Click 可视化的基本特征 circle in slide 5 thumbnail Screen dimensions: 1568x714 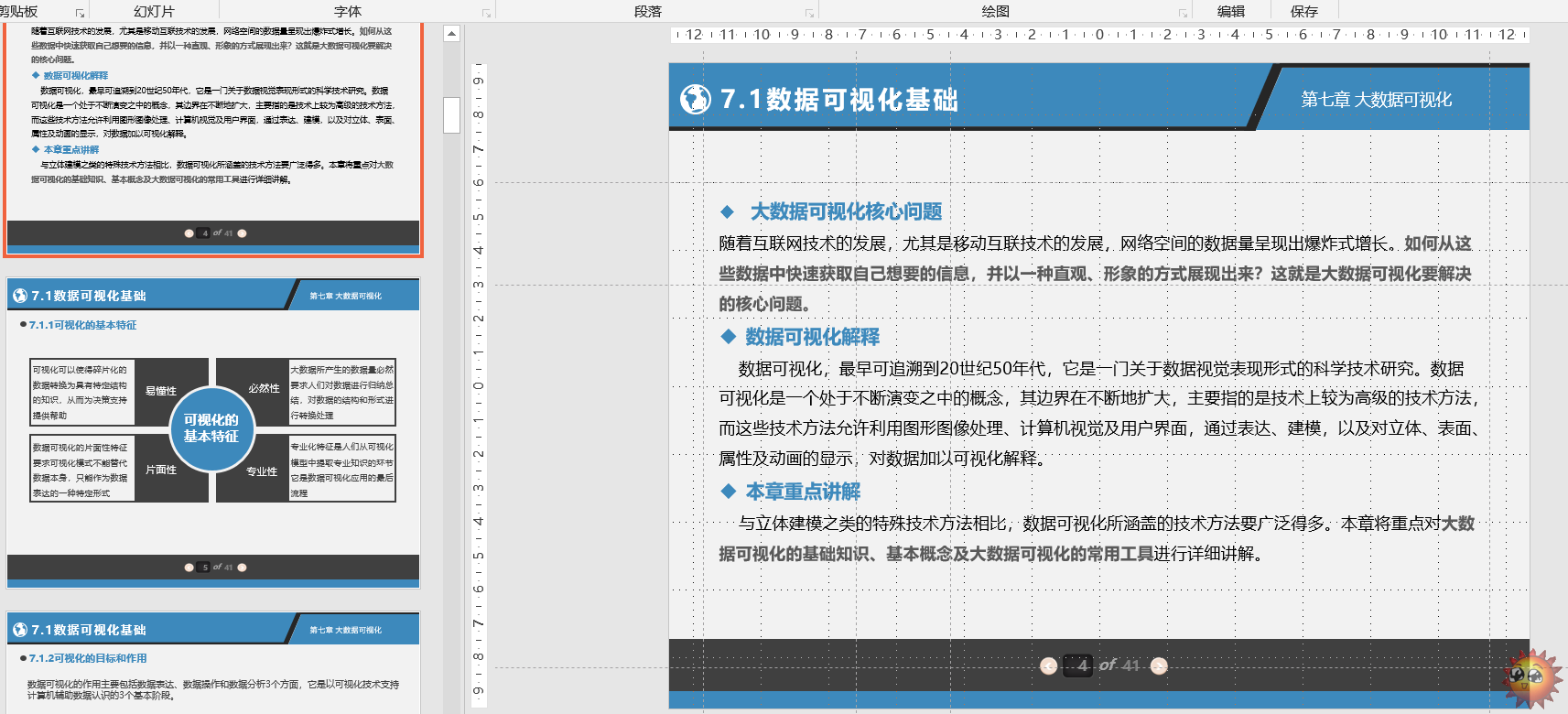[x=211, y=428]
